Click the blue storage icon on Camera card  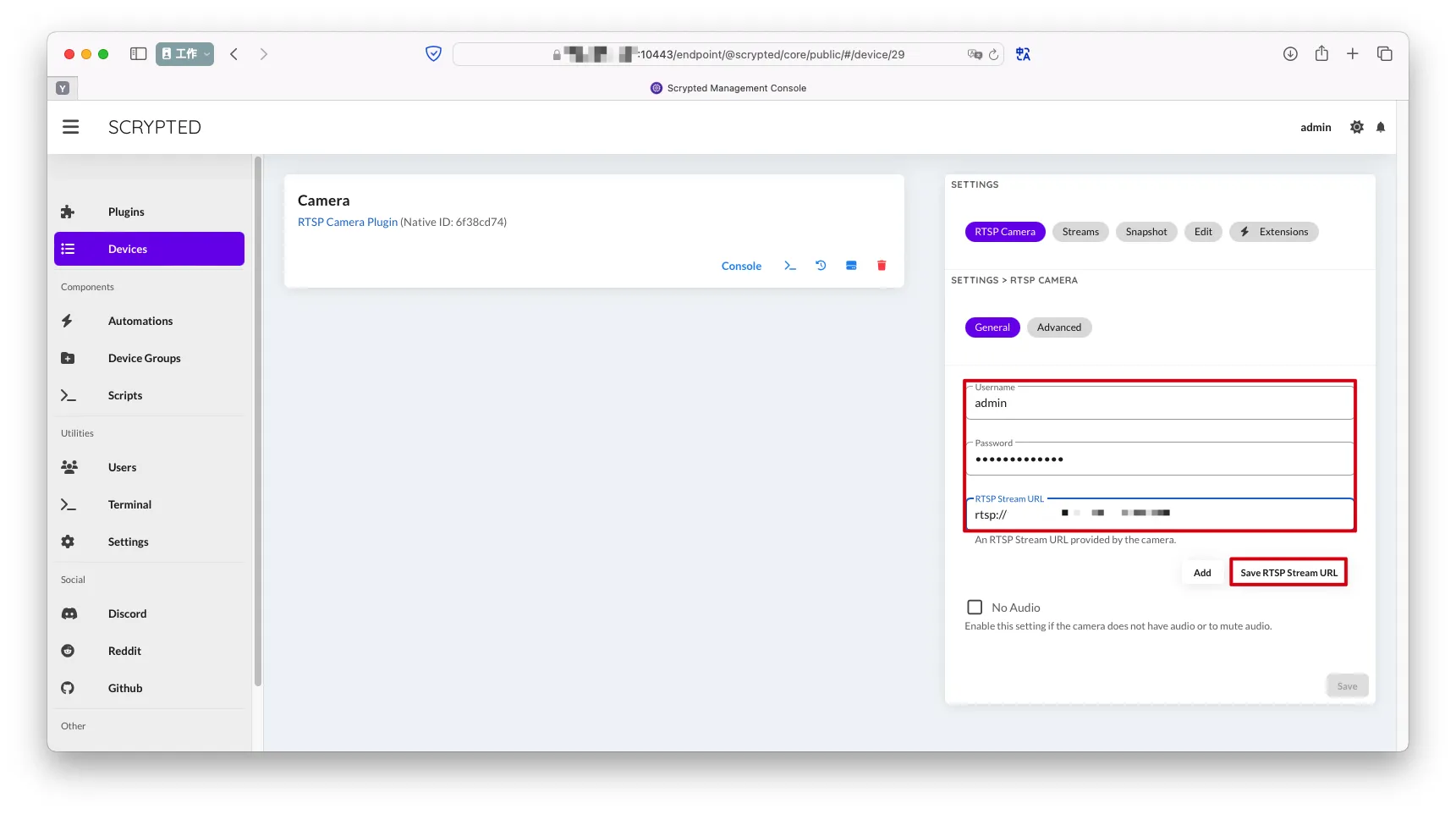pos(851,266)
